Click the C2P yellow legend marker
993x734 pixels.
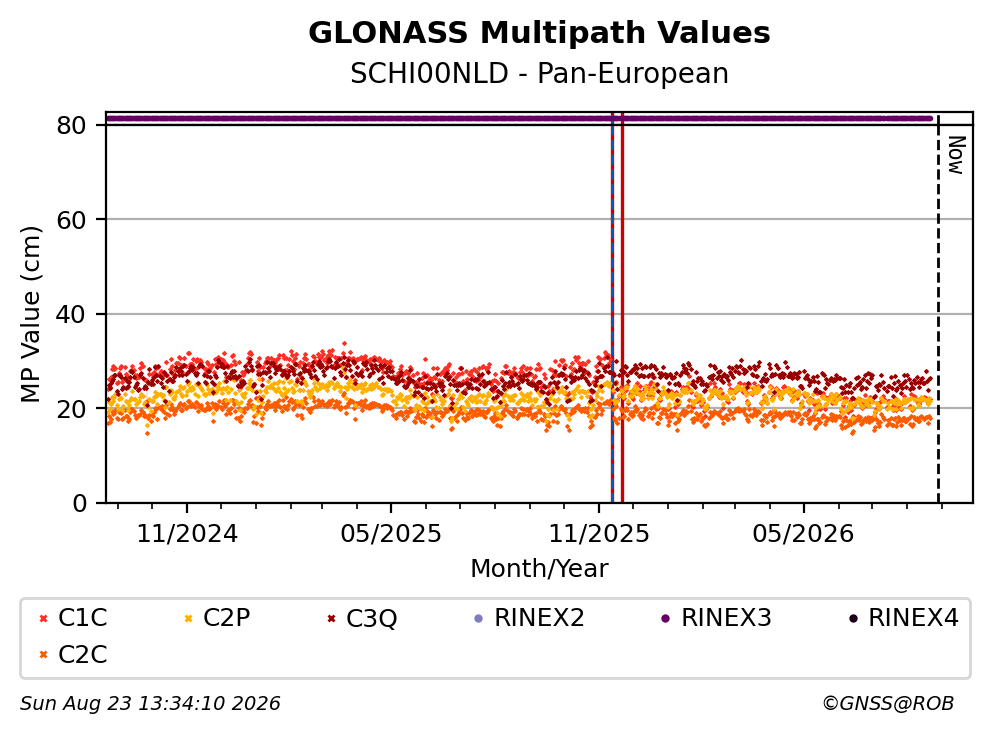[x=188, y=618]
